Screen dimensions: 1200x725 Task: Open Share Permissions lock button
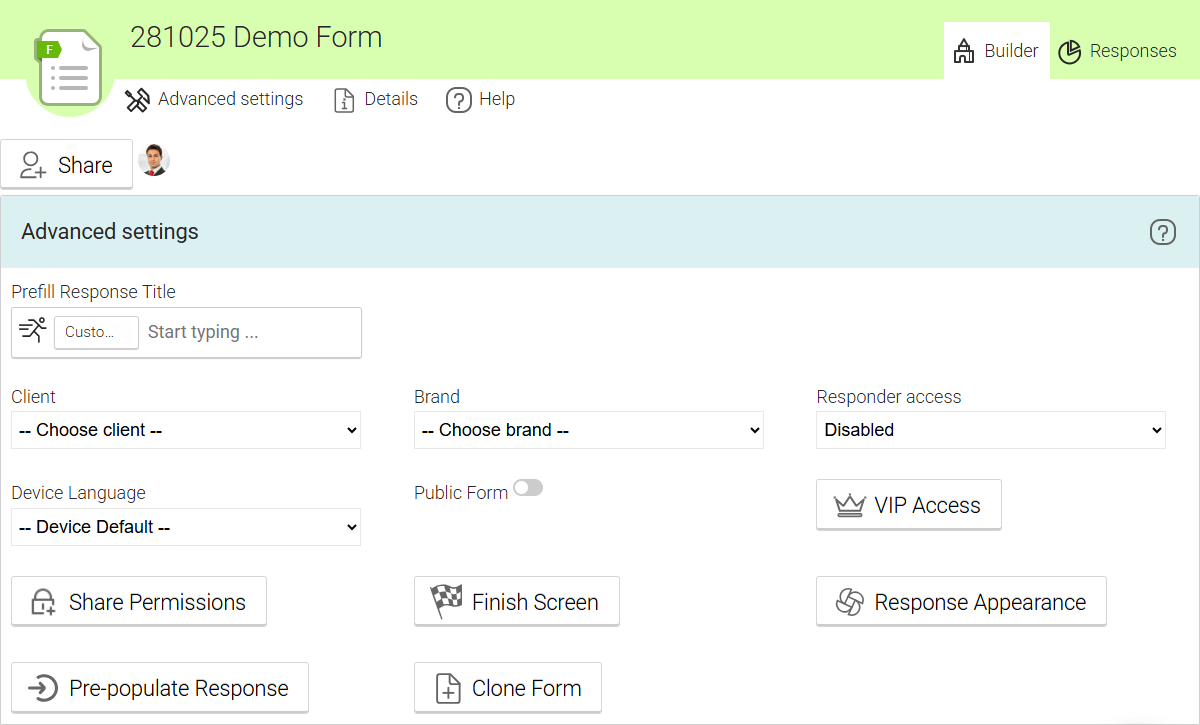[x=138, y=602]
